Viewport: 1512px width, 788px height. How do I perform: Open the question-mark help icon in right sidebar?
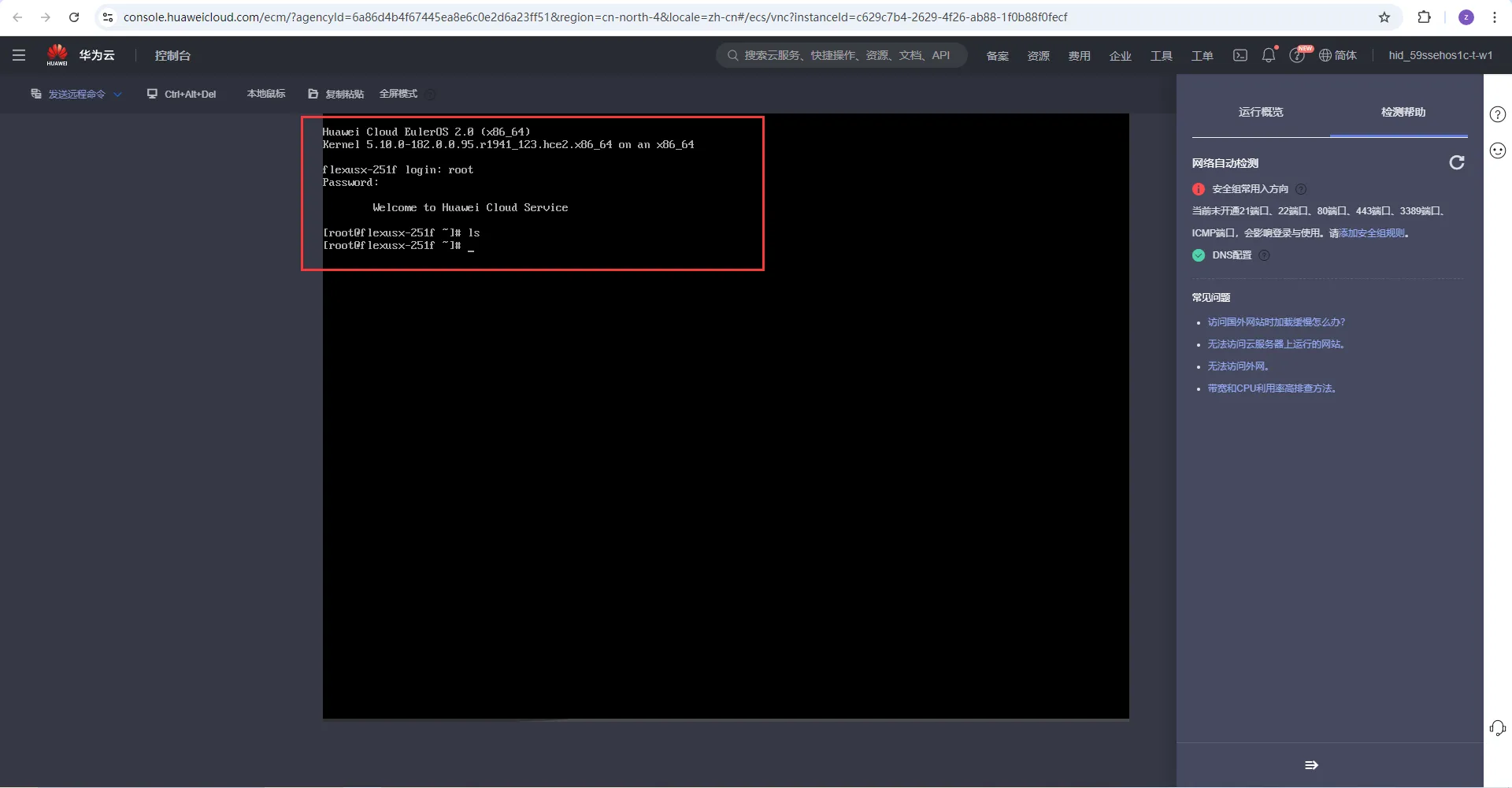1498,114
